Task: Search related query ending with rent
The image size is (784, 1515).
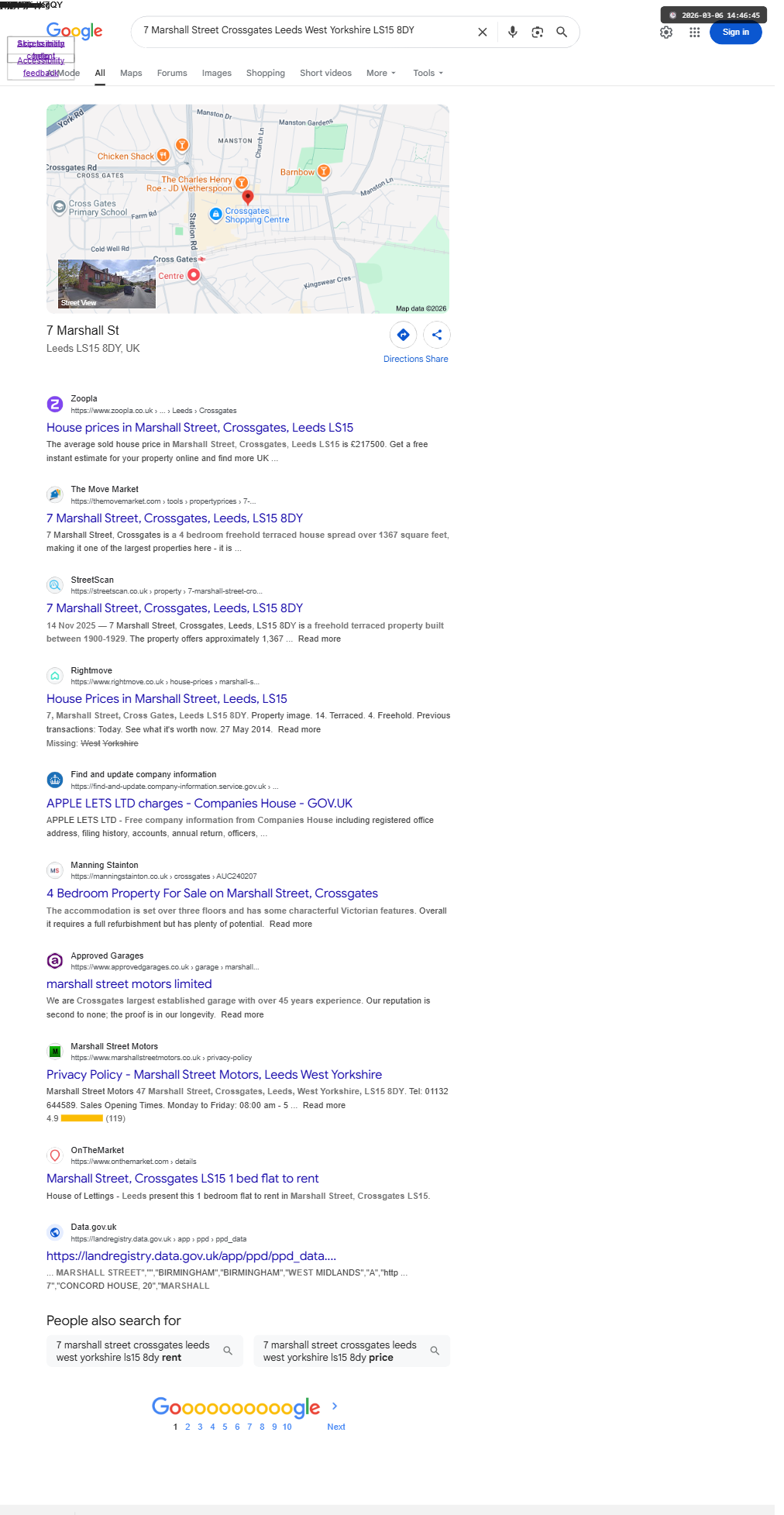Action: point(145,1351)
